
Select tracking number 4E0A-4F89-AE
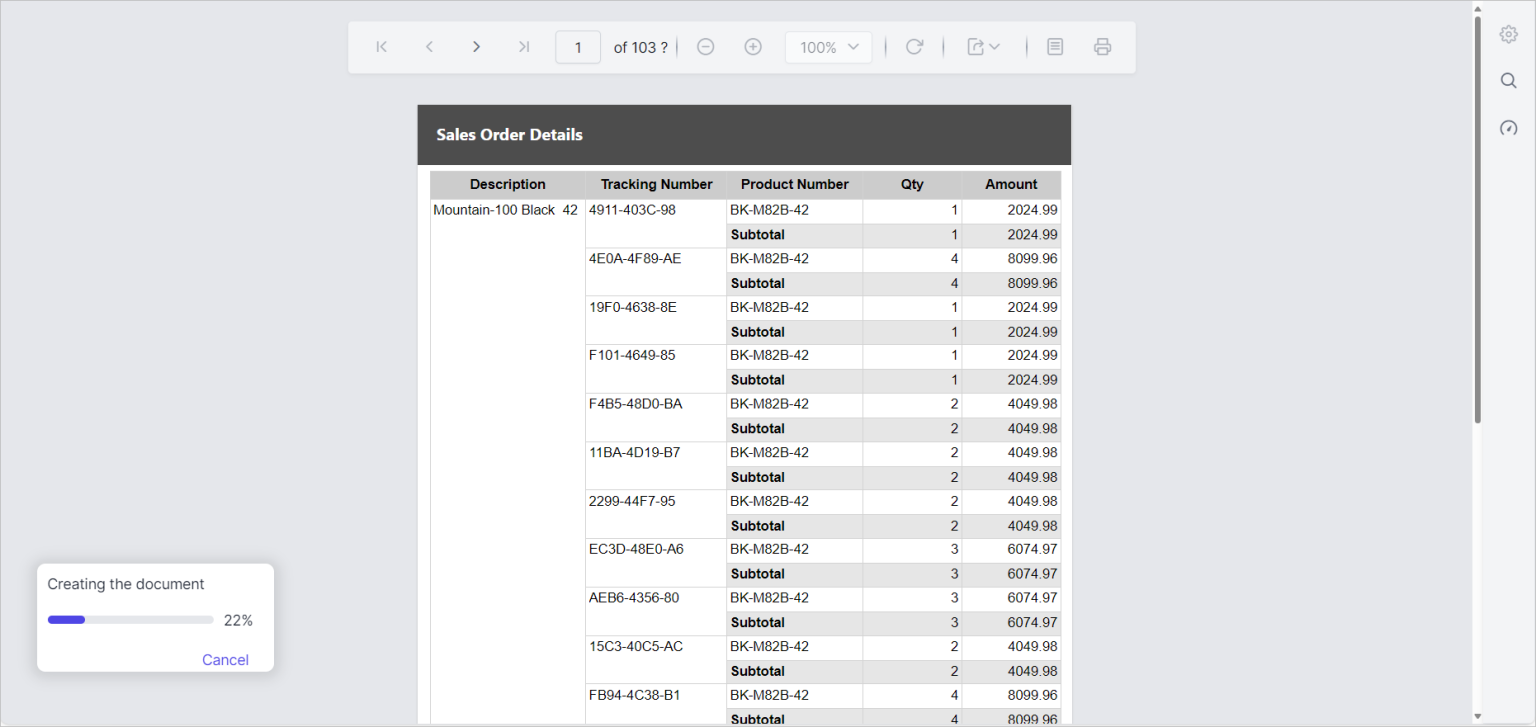635,258
